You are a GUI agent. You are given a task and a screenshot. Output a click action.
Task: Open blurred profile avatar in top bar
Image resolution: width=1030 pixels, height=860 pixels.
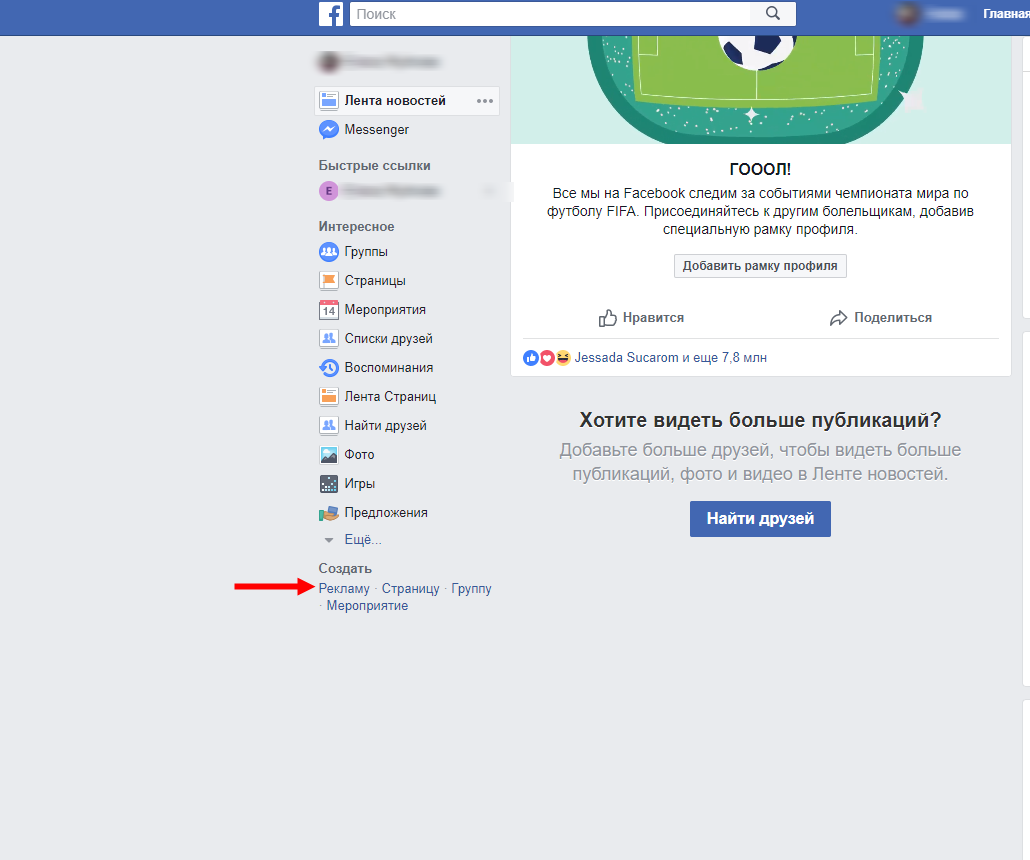point(908,14)
